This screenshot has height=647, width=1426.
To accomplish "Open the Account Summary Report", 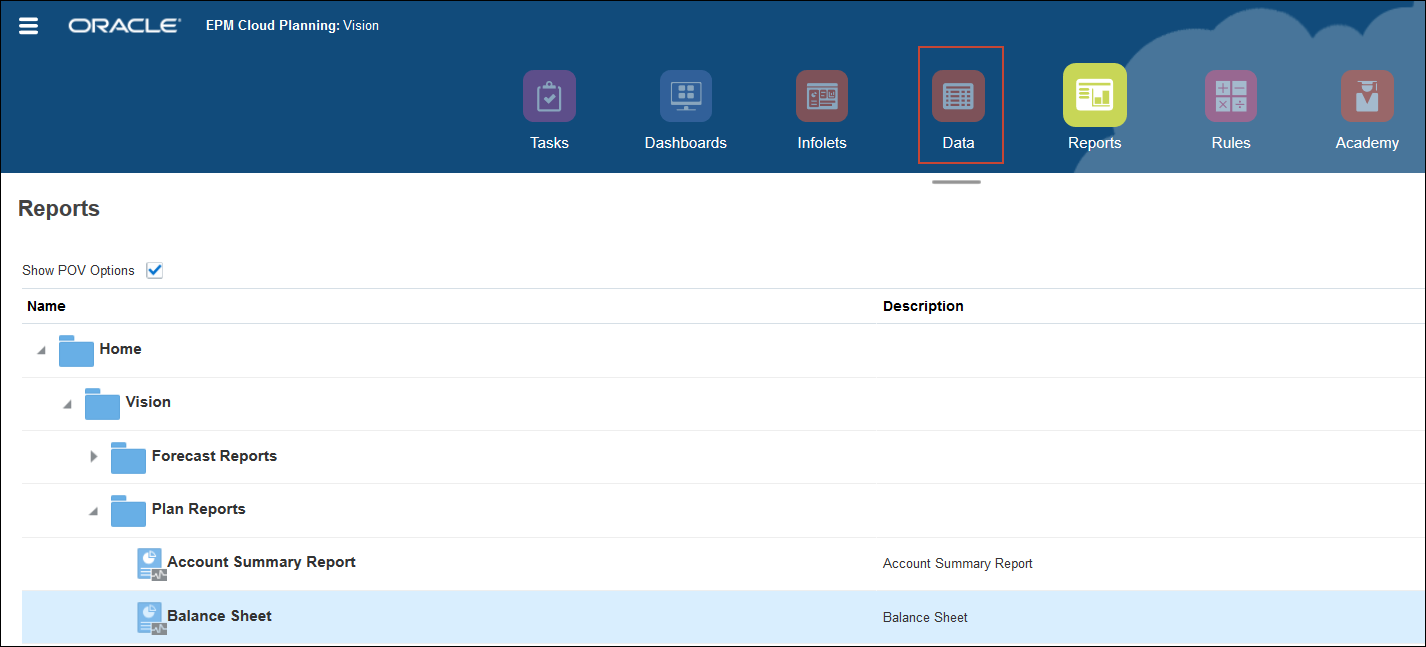I will (x=261, y=562).
